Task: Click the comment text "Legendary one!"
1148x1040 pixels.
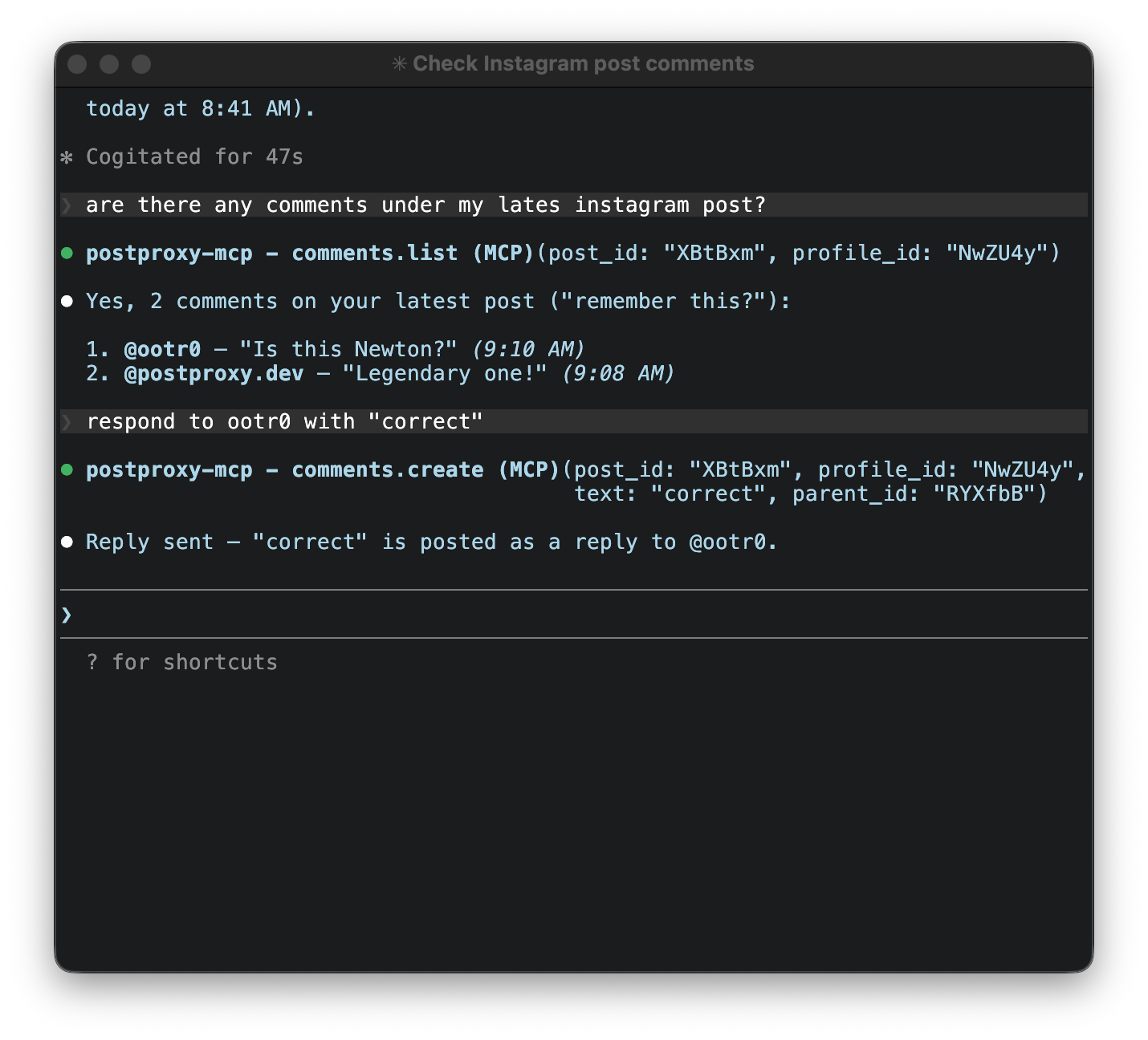Action: coord(446,373)
